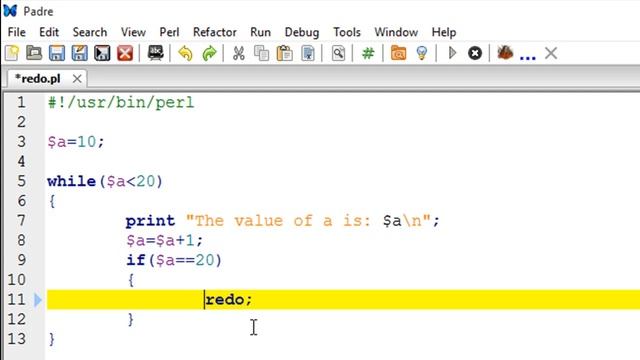Click the gray X icon ending toolbar
This screenshot has width=640, height=360.
(551, 53)
